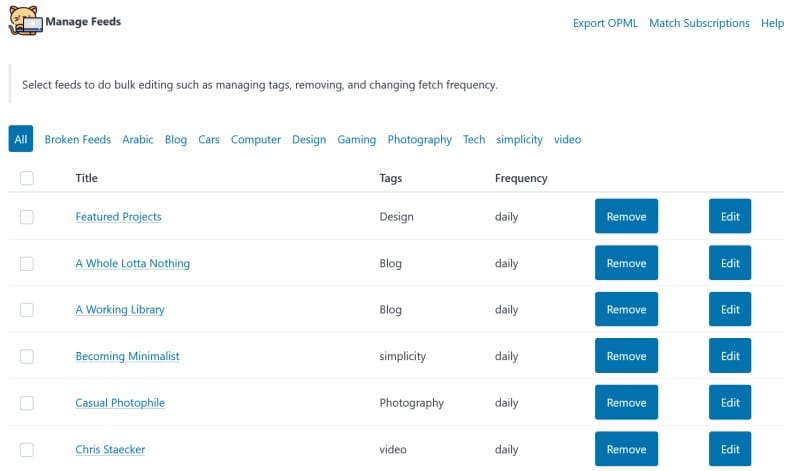
Task: Tick the checkbox beside Chris Staecker
Action: (x=27, y=449)
